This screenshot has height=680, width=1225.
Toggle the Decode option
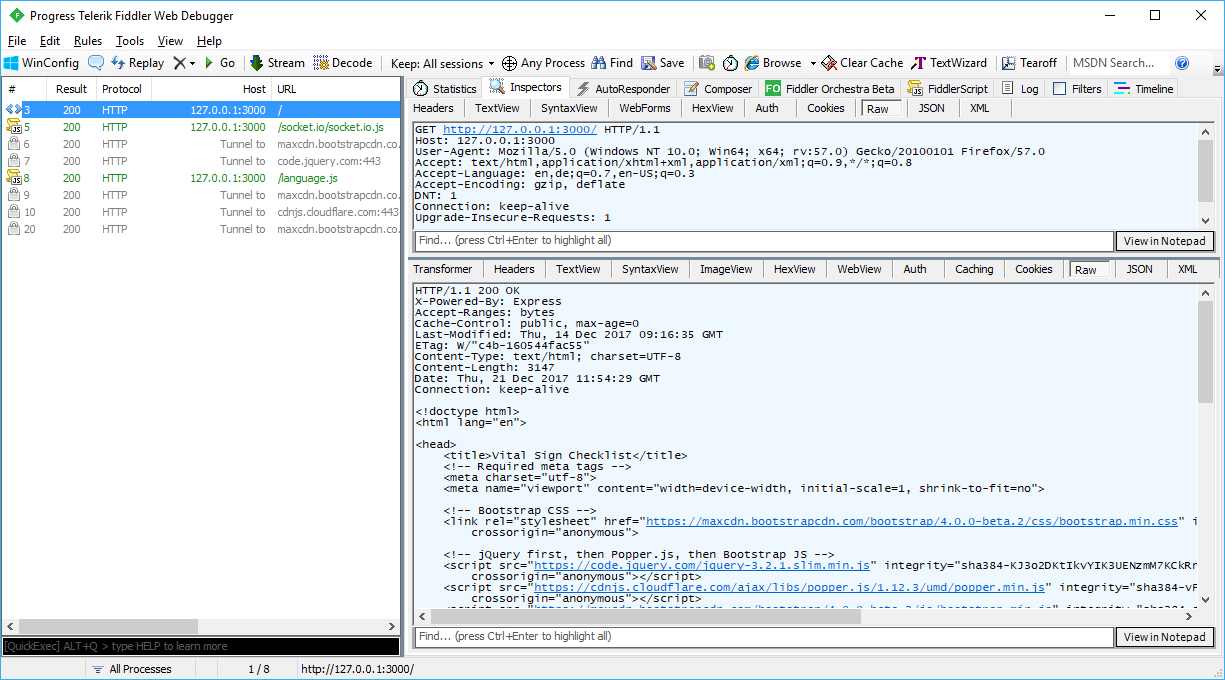[343, 63]
